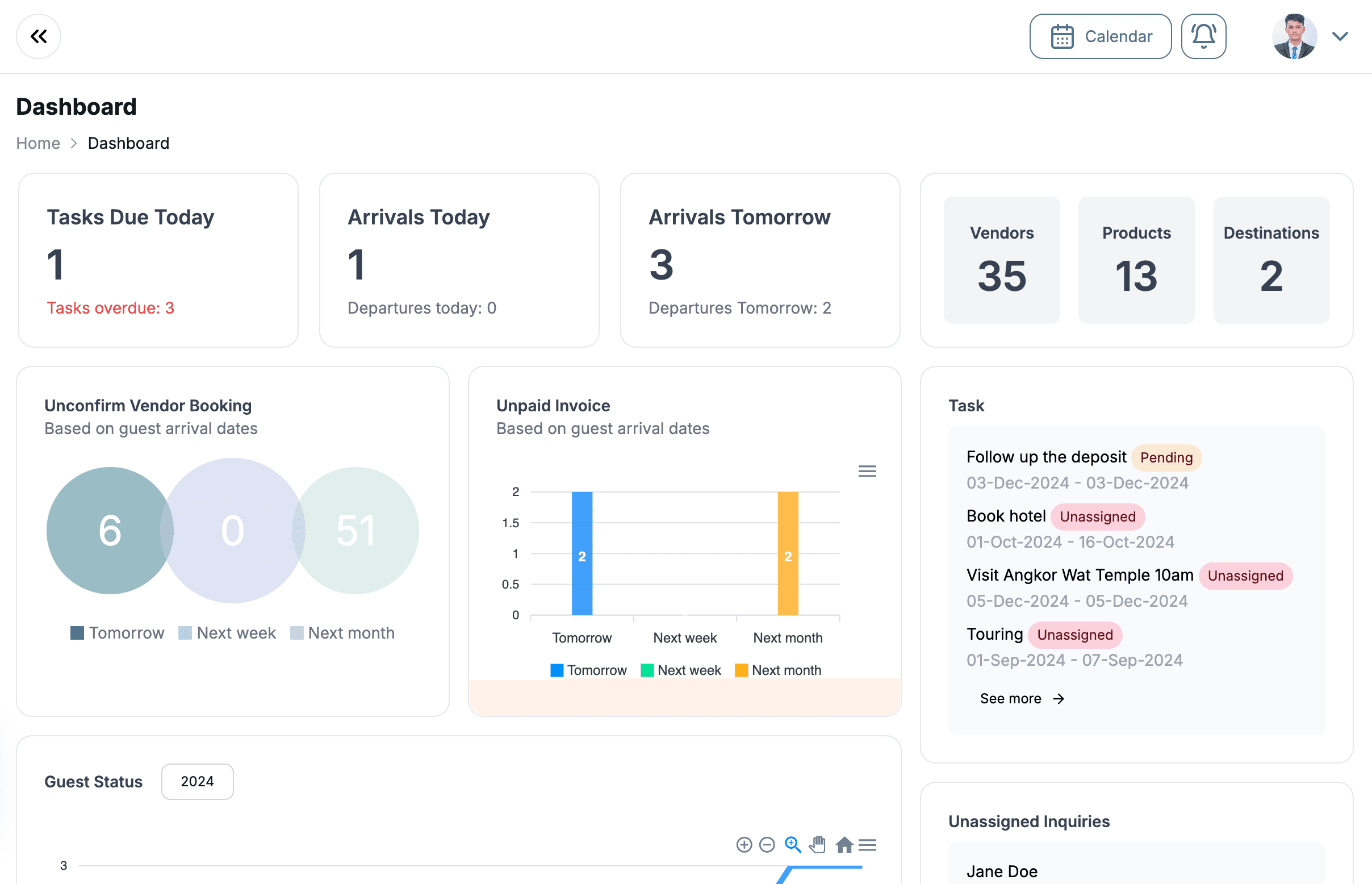Reset Guest Status chart using home icon

(x=843, y=845)
